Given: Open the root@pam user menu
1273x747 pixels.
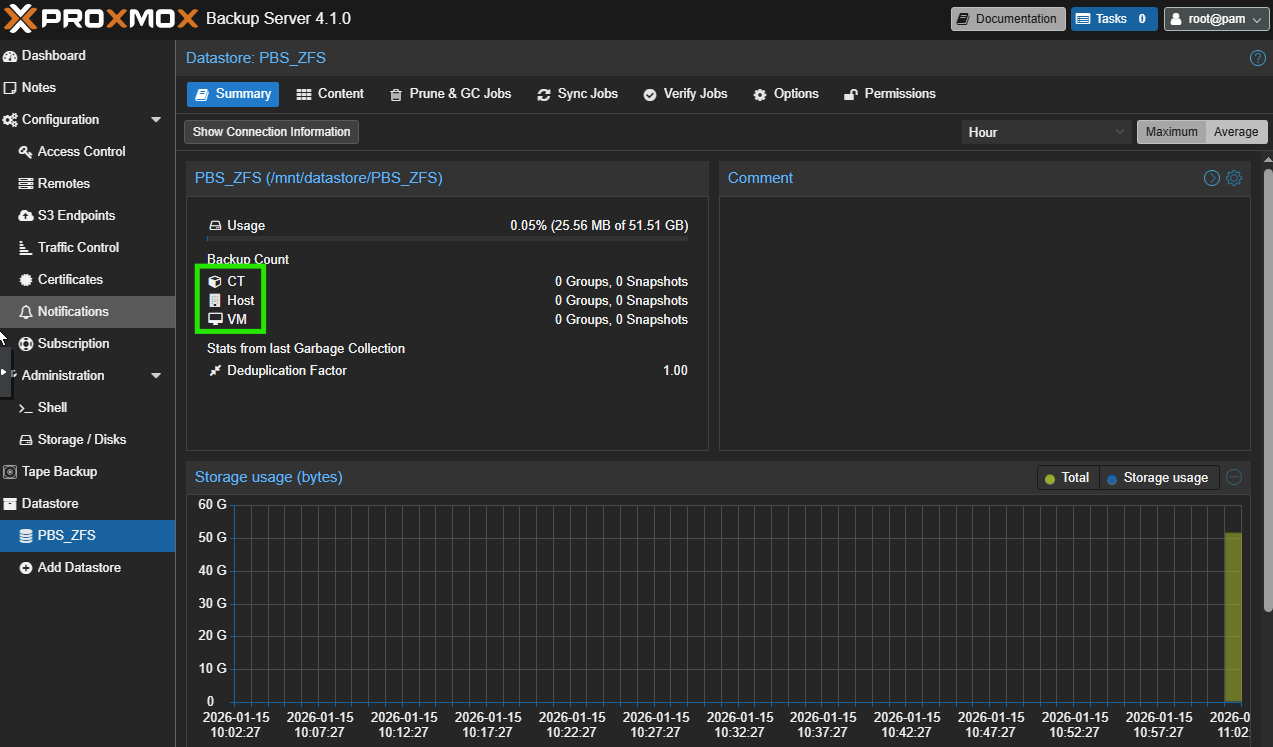Looking at the screenshot, I should [1216, 19].
